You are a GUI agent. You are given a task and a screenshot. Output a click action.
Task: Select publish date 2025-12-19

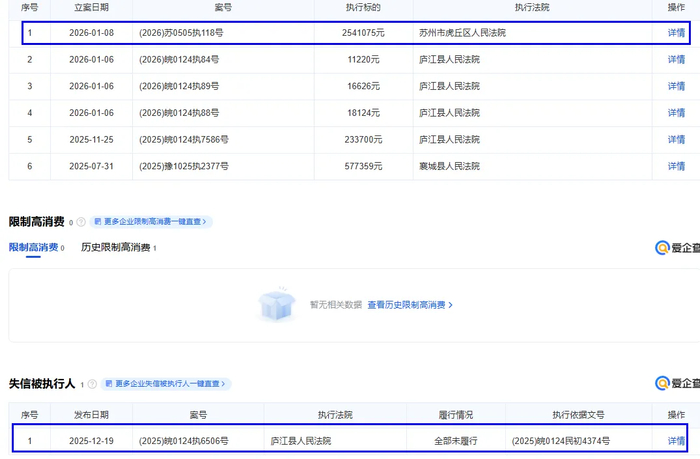pos(92,441)
